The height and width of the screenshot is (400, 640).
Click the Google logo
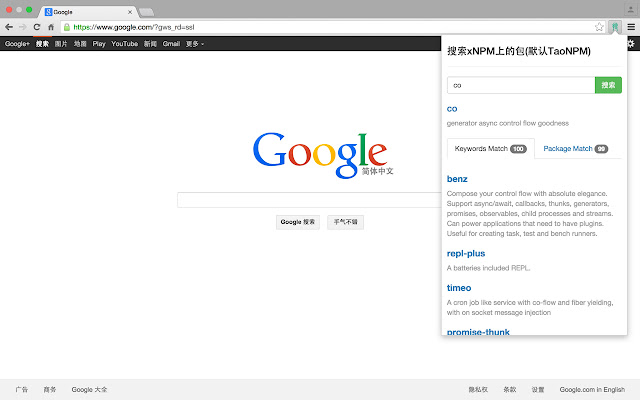[322, 155]
